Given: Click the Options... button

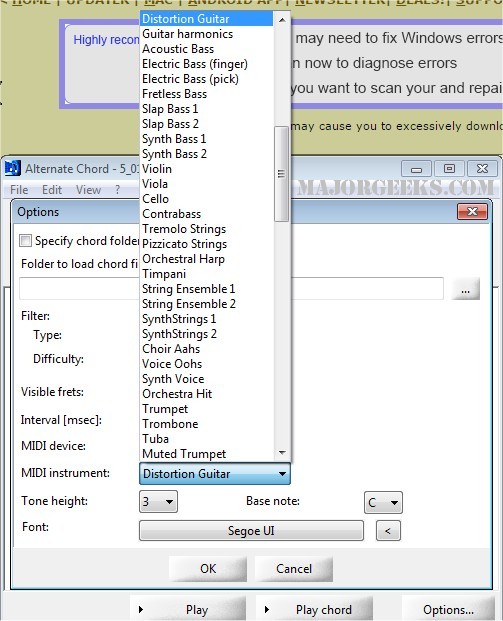Looking at the screenshot, I should pos(448,610).
